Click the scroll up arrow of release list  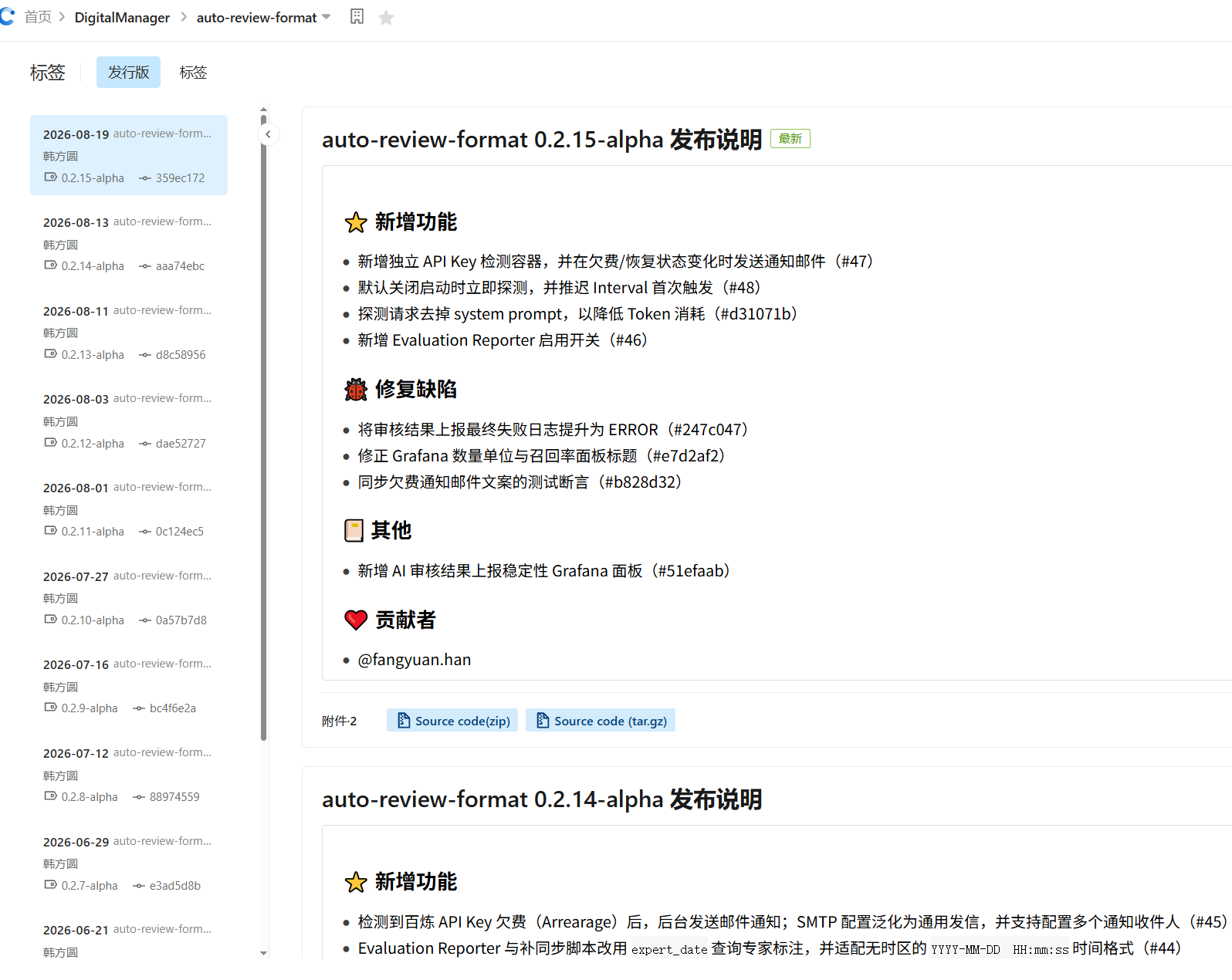click(x=263, y=110)
